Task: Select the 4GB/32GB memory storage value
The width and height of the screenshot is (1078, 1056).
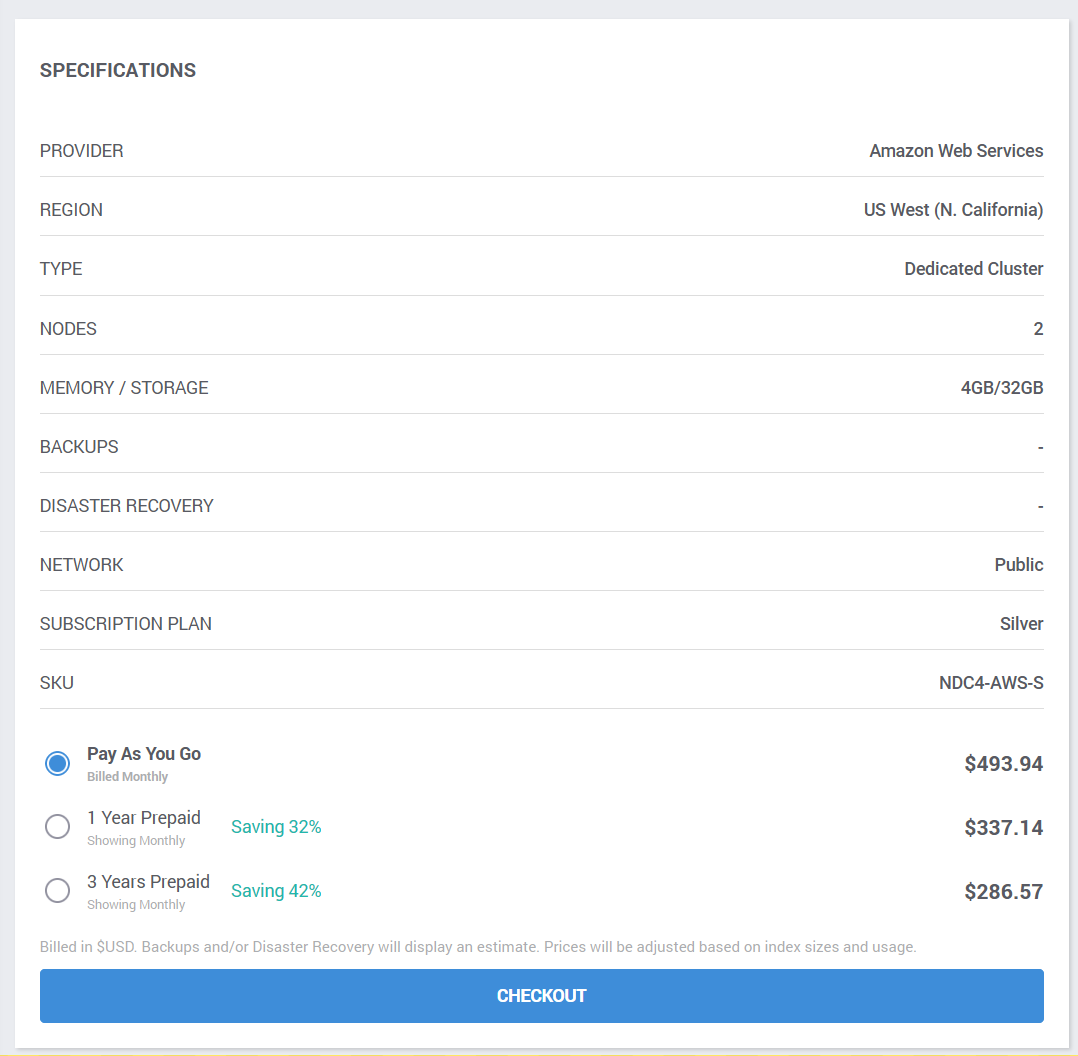Action: pyautogui.click(x=1002, y=387)
